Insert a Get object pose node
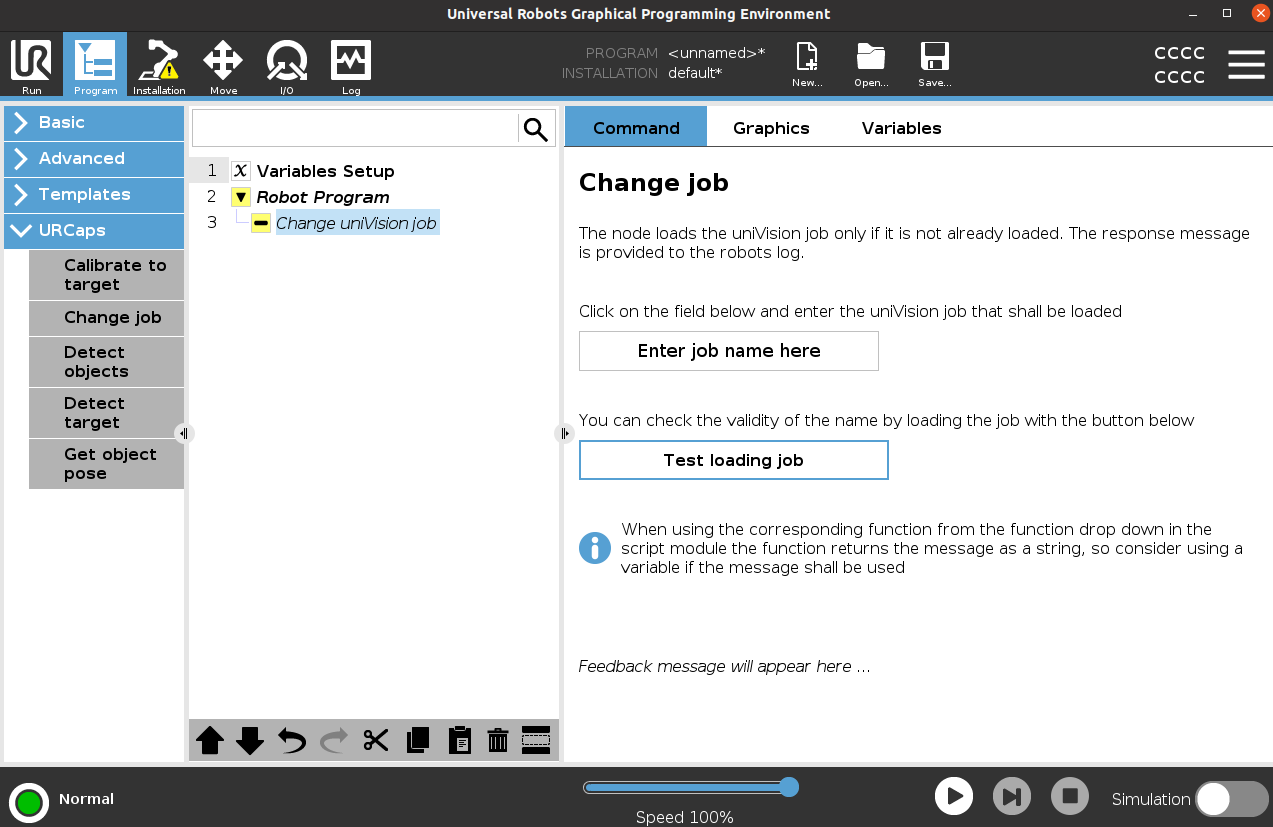This screenshot has width=1273, height=827. point(106,464)
